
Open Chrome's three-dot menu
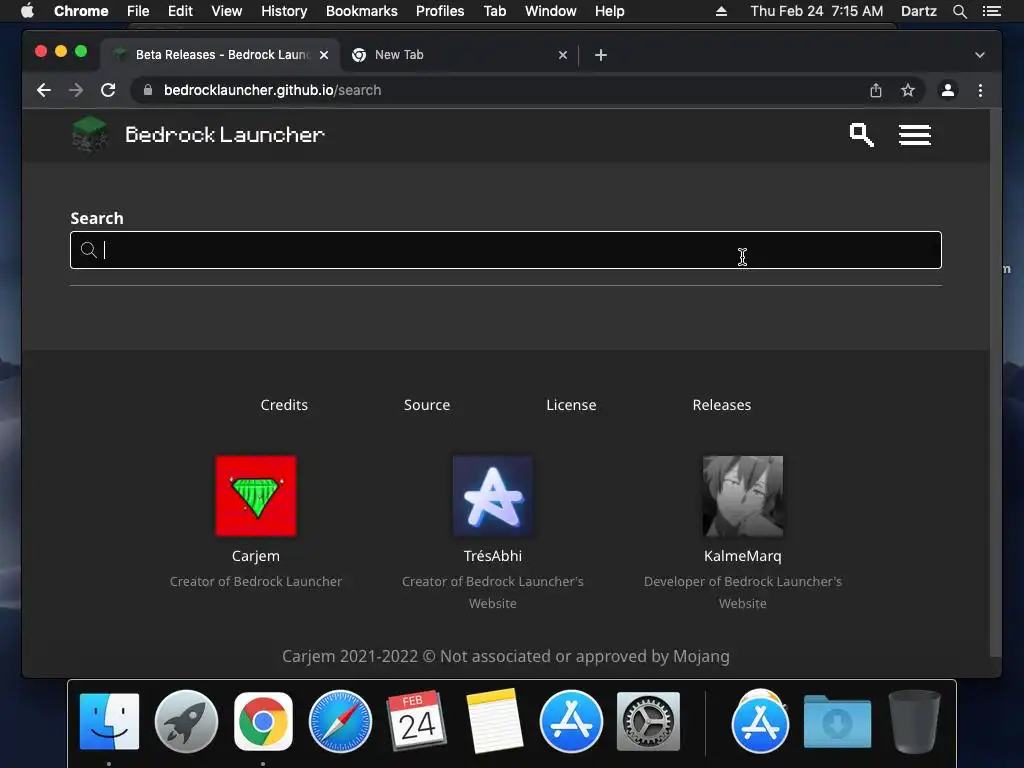tap(980, 90)
